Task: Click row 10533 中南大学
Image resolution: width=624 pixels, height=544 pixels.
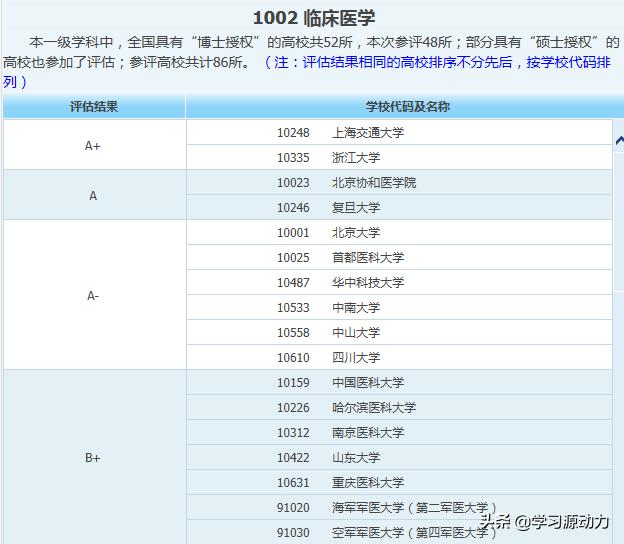Action: (x=399, y=308)
